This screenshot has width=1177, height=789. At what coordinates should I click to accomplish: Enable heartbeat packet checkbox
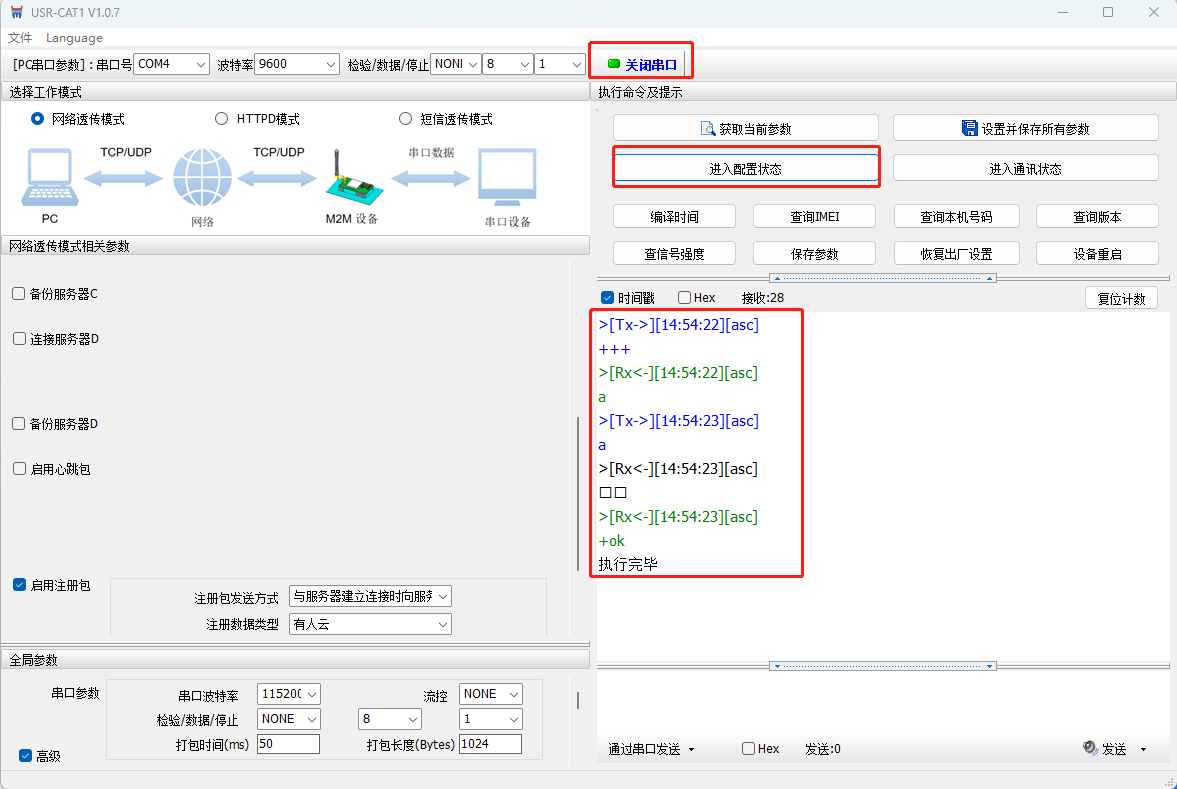tap(19, 469)
